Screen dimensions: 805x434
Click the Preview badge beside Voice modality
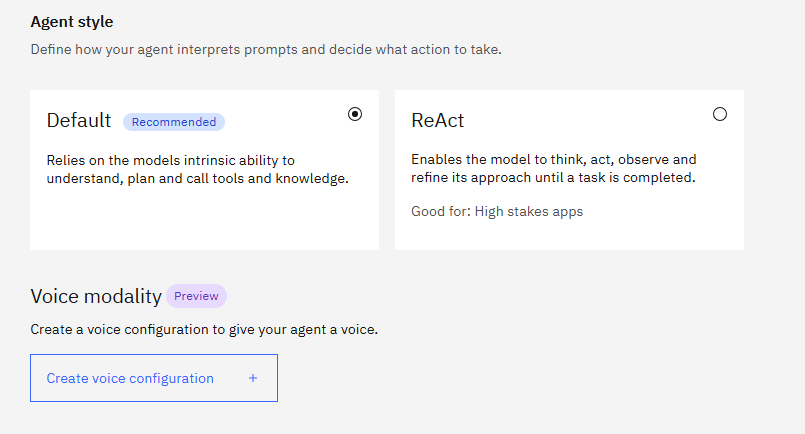pos(196,296)
